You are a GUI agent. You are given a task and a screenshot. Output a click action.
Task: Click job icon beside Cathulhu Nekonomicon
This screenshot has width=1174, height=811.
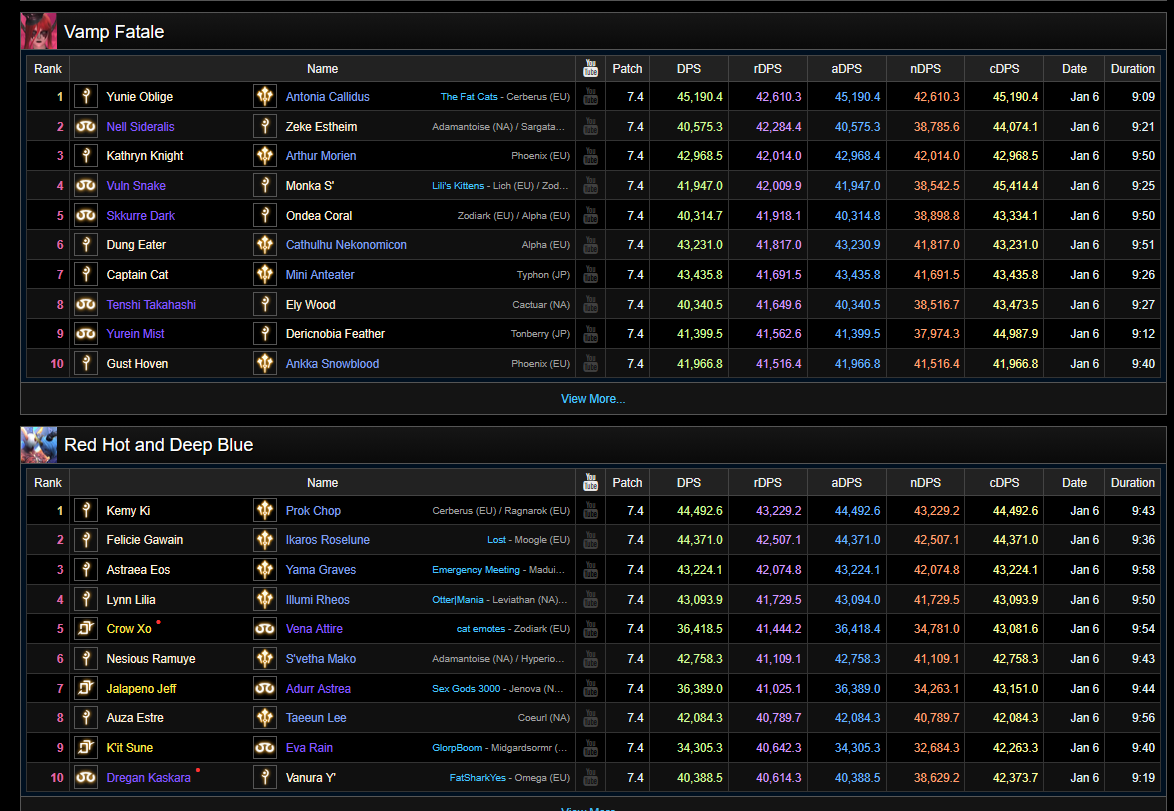pos(265,245)
